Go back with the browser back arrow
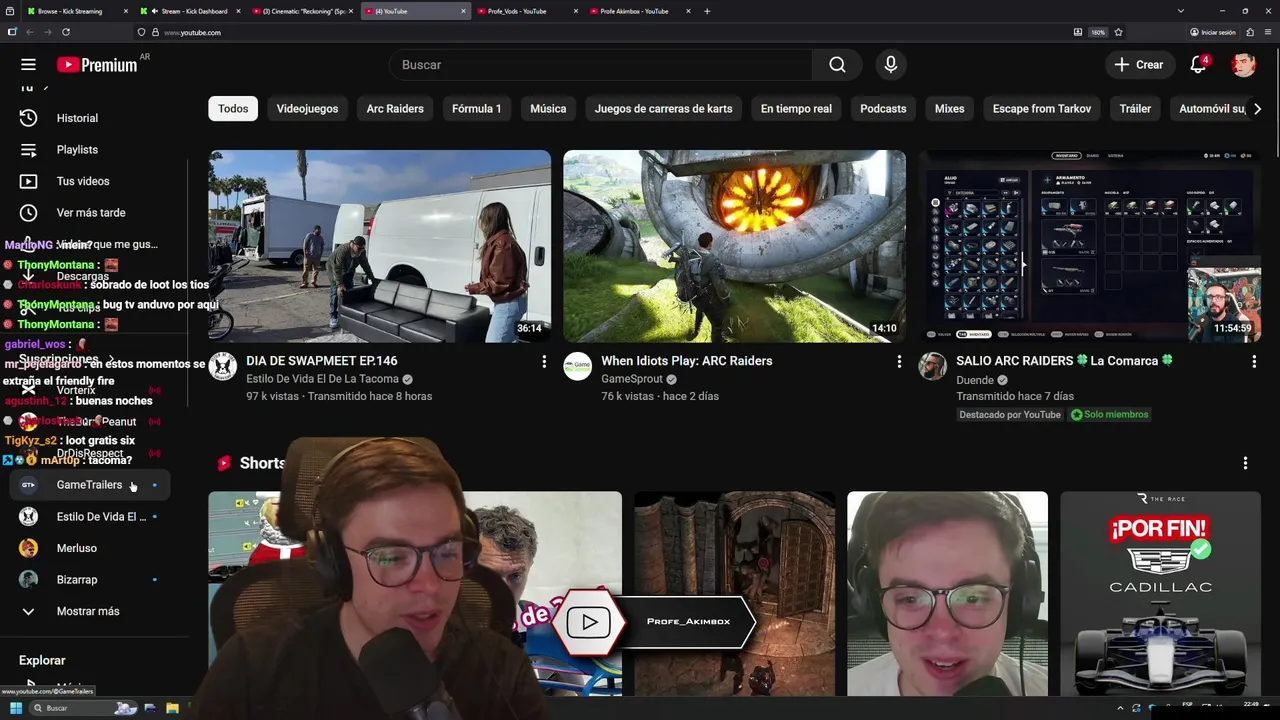 click(29, 32)
